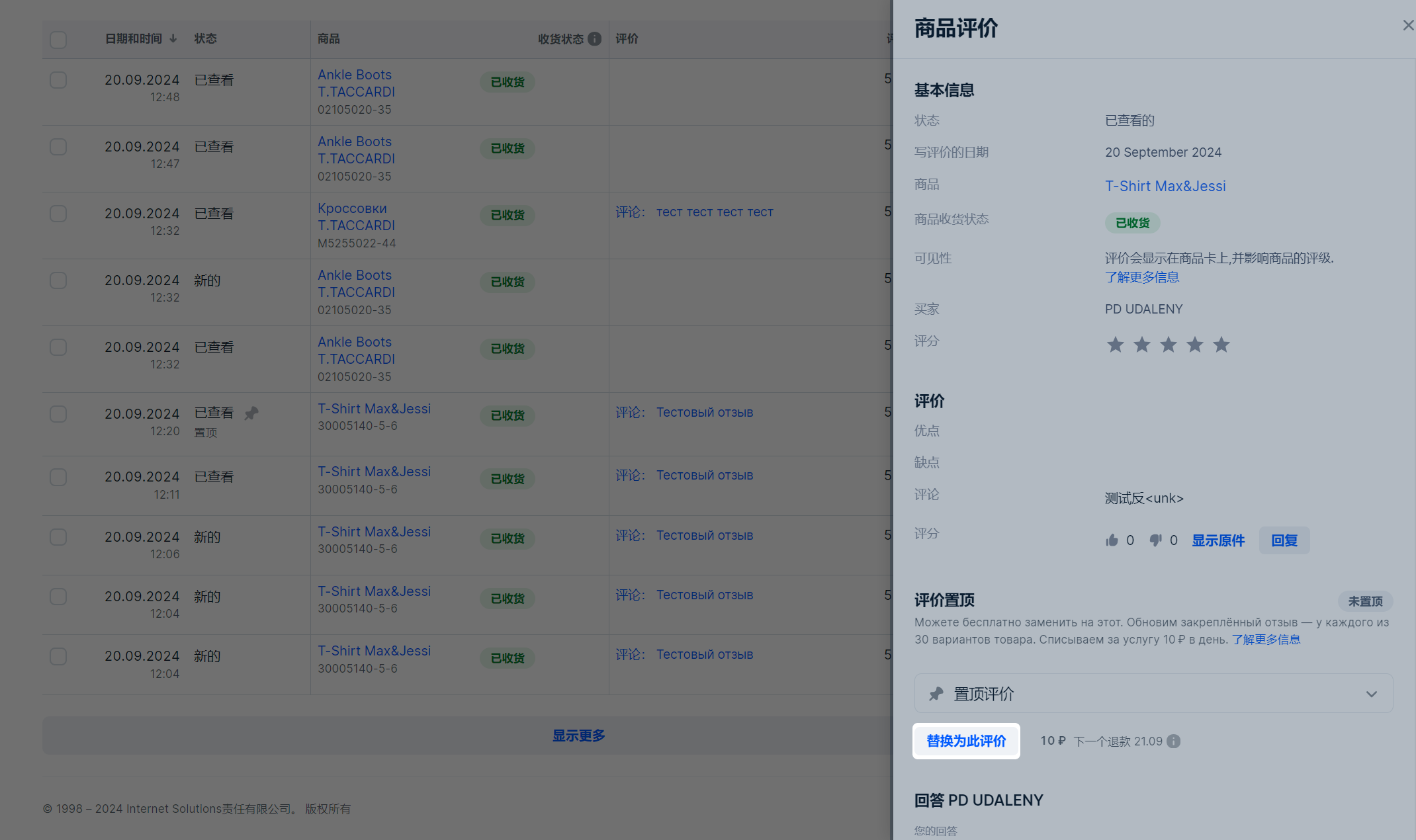Close the 商品评价 side panel
The image size is (1416, 840).
[x=1408, y=25]
